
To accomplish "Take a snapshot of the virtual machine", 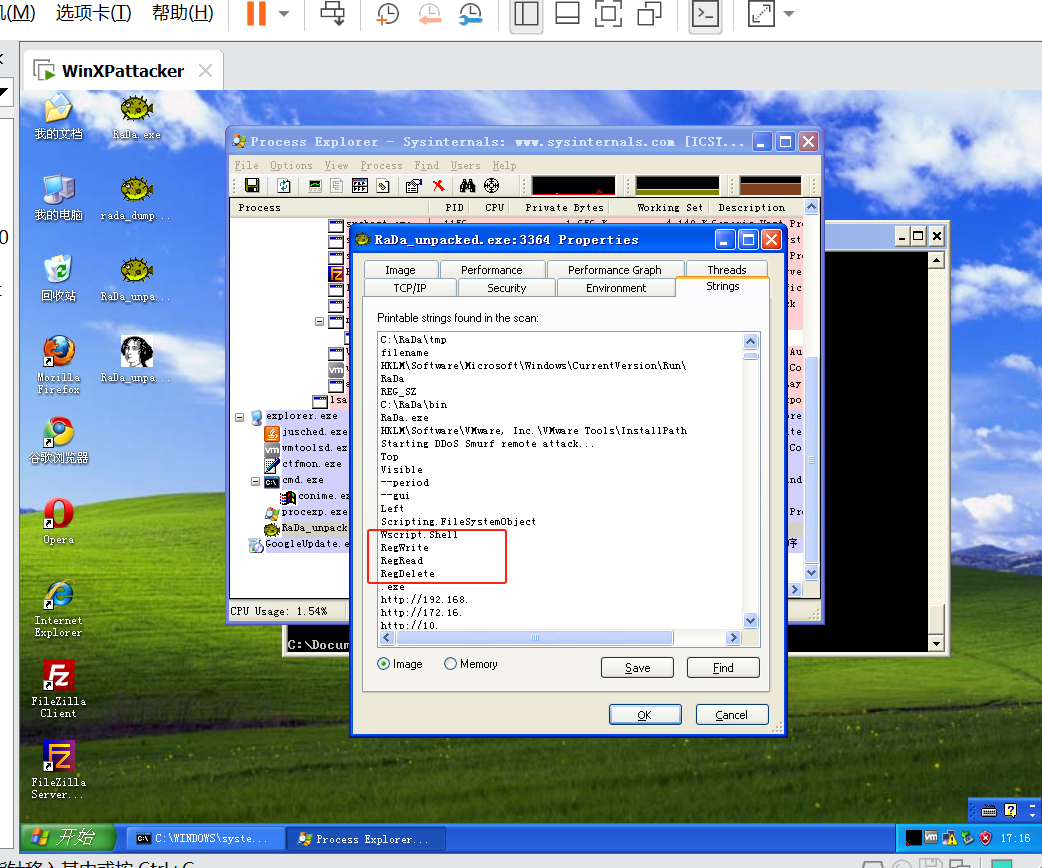I will click(387, 13).
